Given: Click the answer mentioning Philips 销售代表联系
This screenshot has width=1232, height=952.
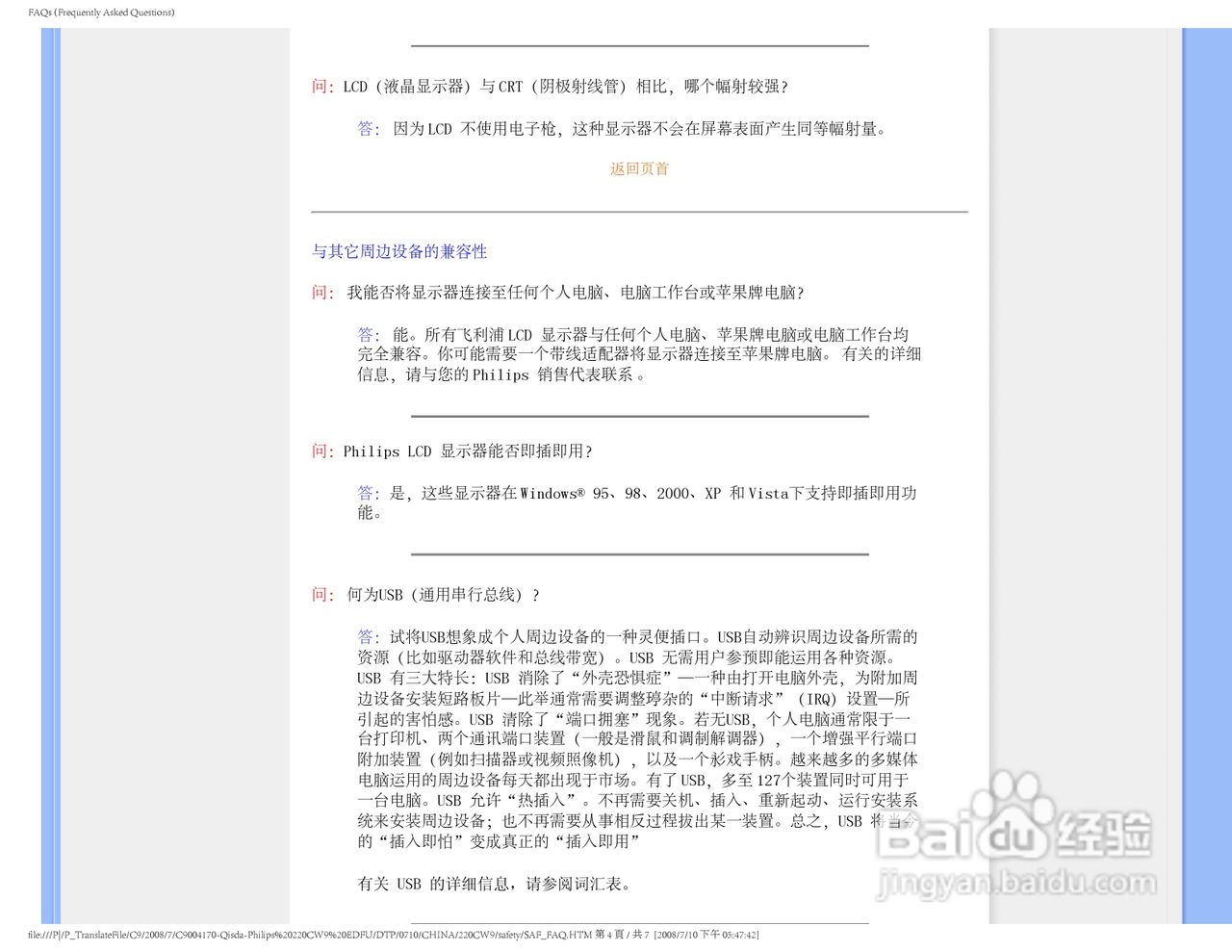Looking at the screenshot, I should coord(639,354).
